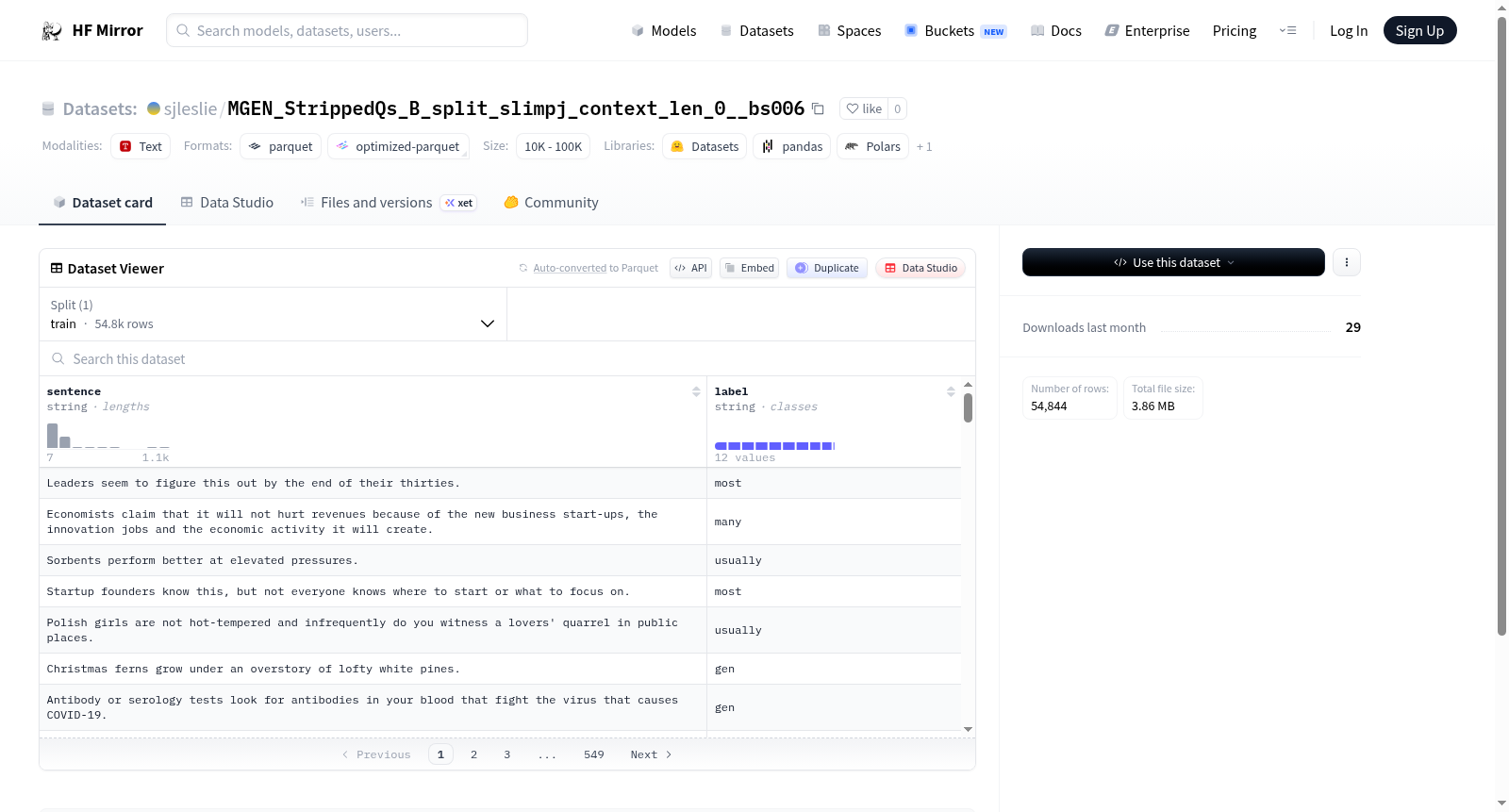Jump to page 549 of rows
This screenshot has width=1509, height=812.
[594, 754]
